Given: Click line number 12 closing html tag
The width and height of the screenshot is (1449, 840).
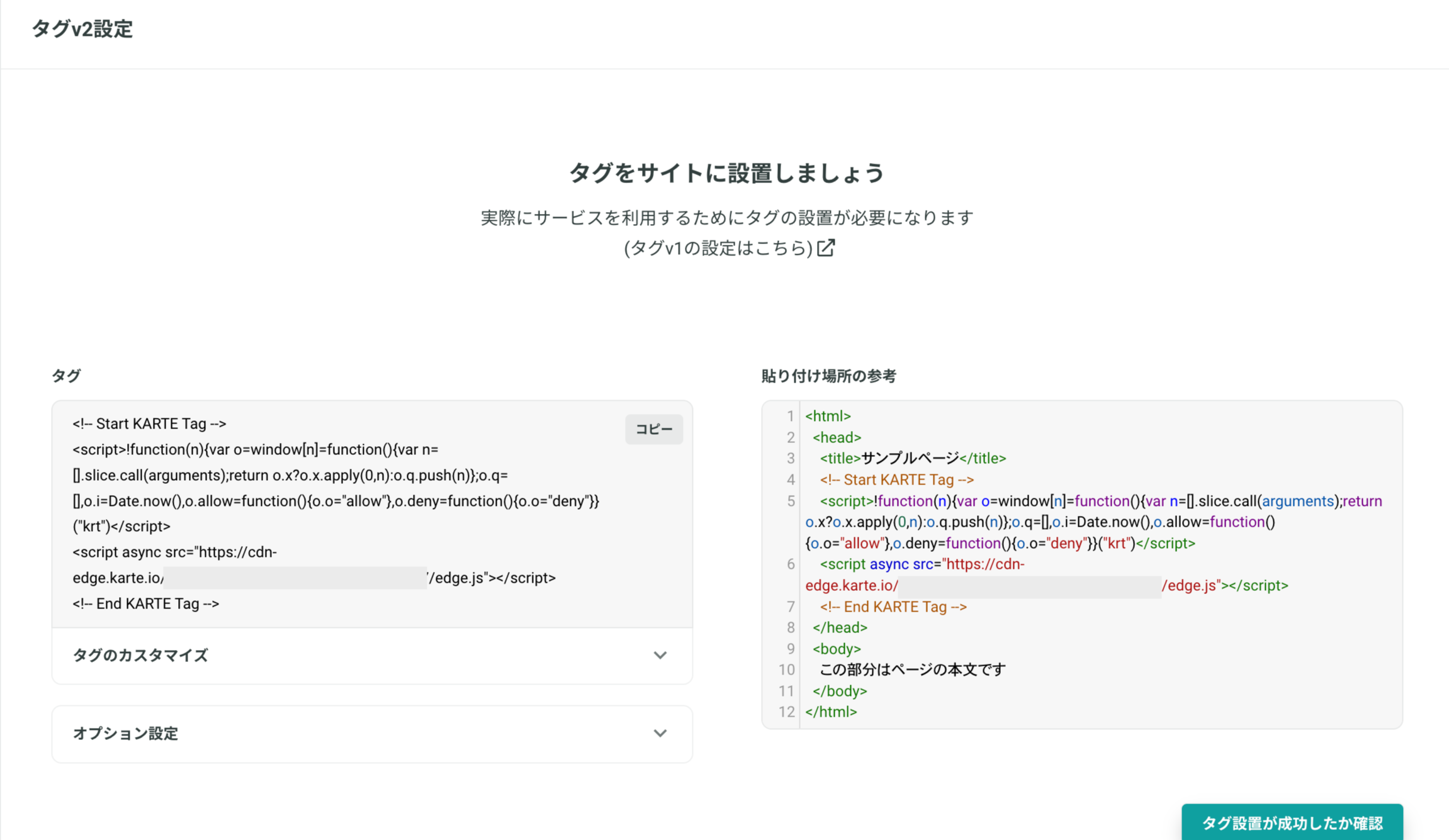Looking at the screenshot, I should (x=831, y=712).
